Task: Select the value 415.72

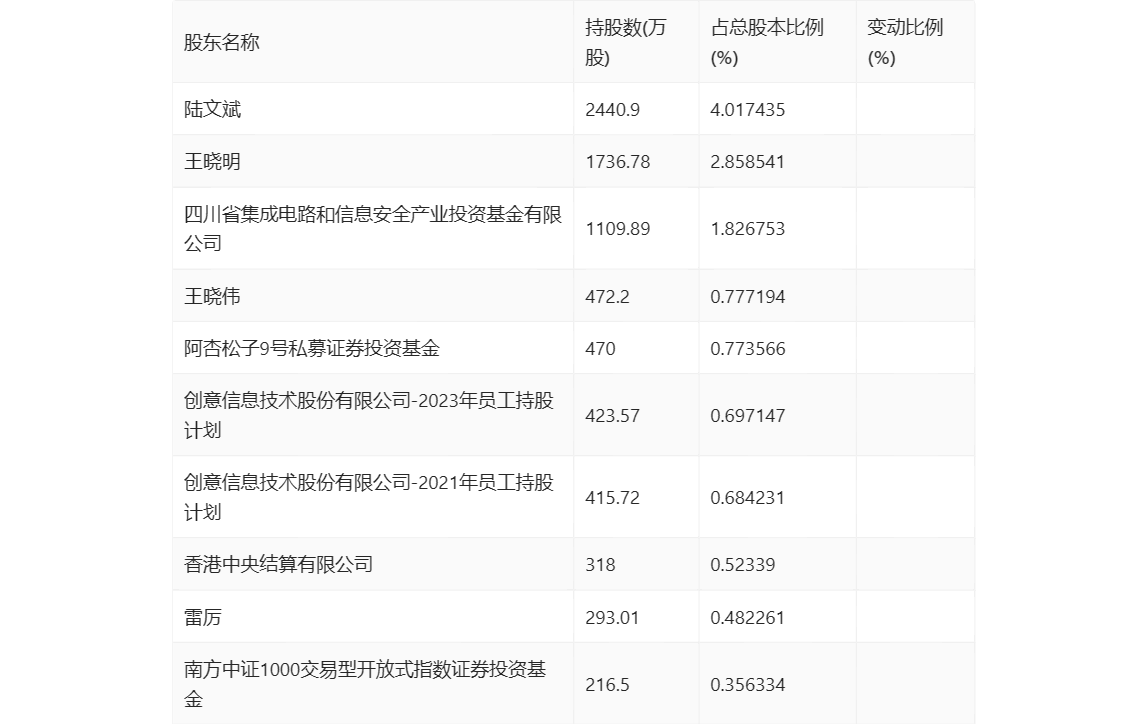Action: [x=612, y=498]
